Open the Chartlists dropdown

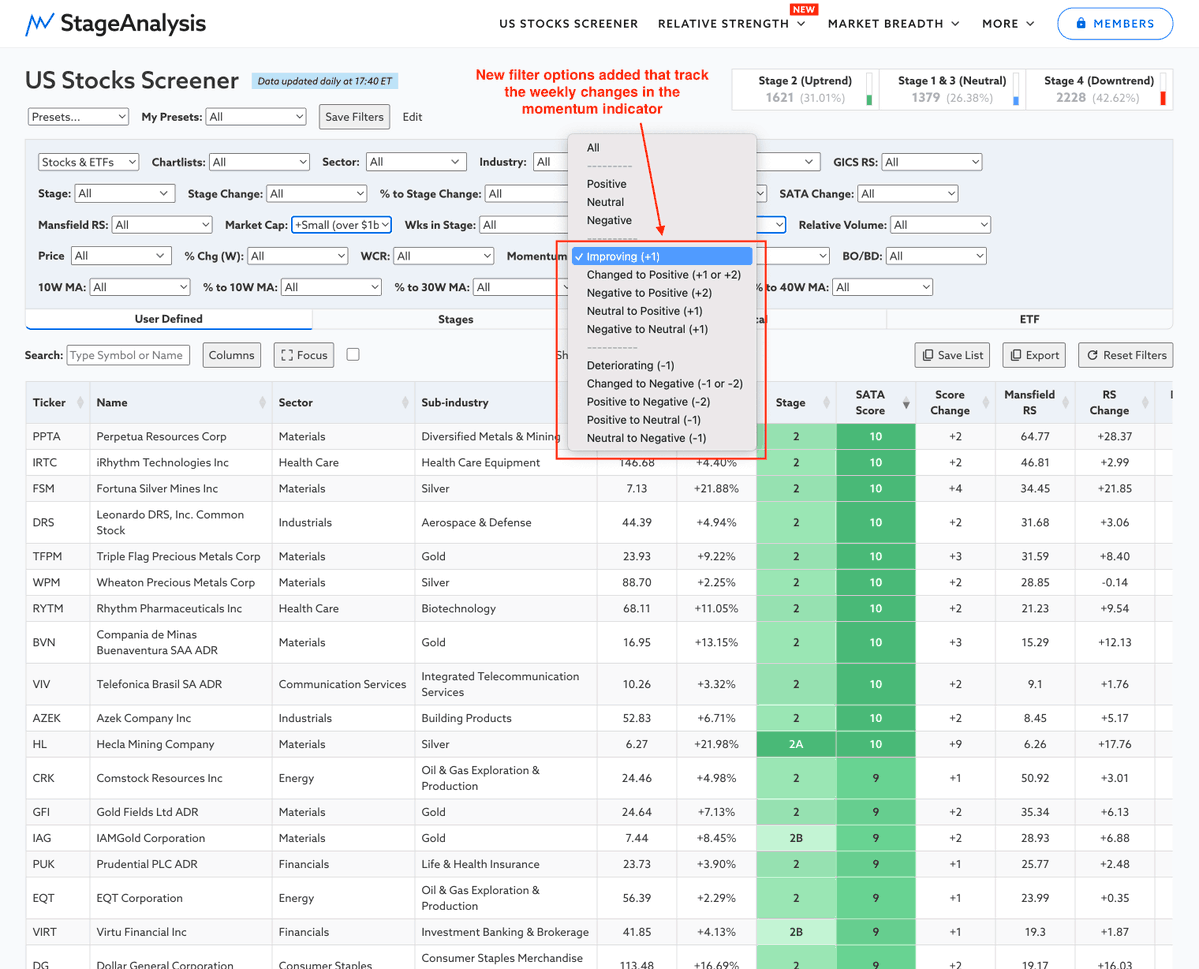259,162
